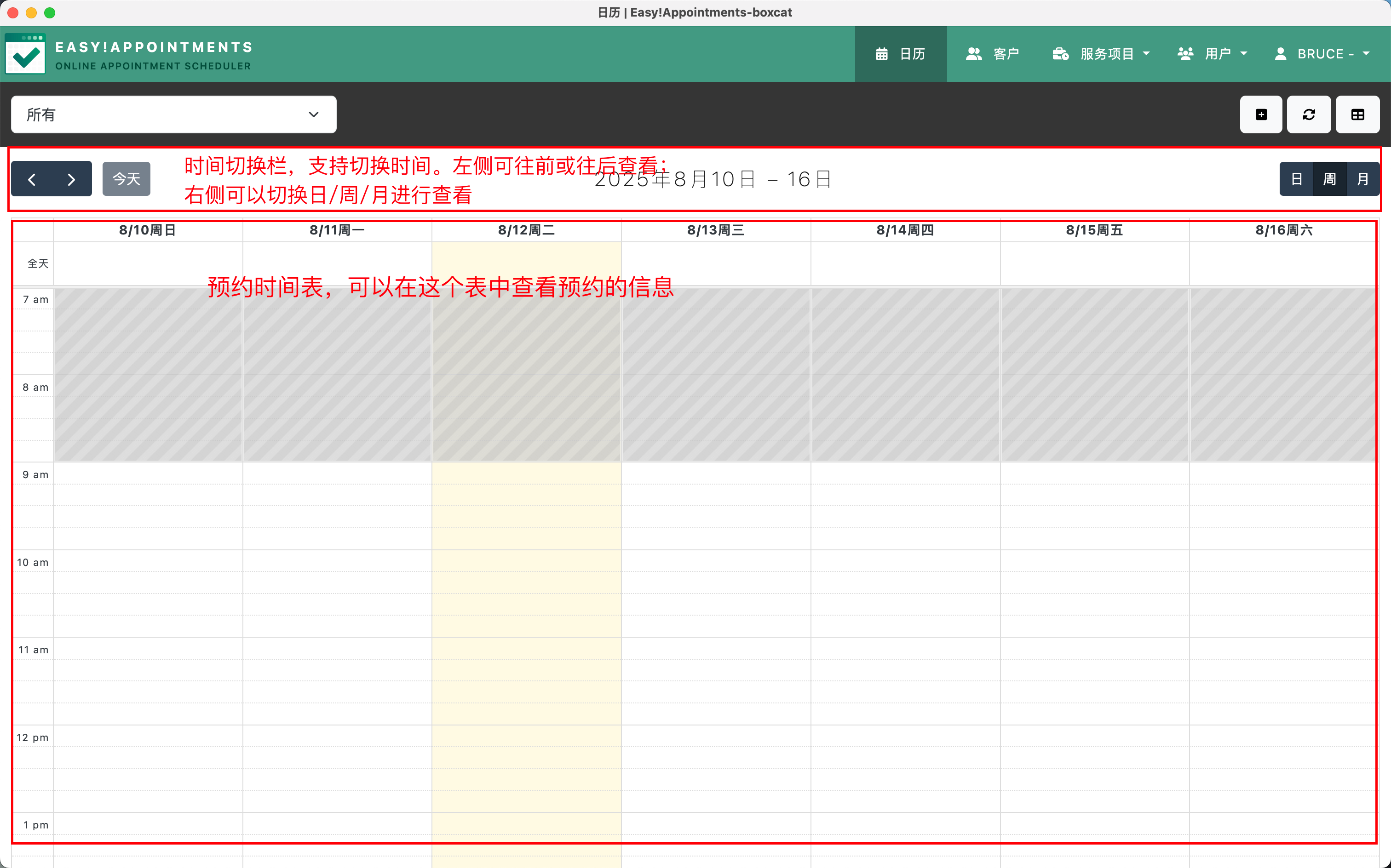
Task: Click the 8/10周日 column header
Action: [x=148, y=230]
